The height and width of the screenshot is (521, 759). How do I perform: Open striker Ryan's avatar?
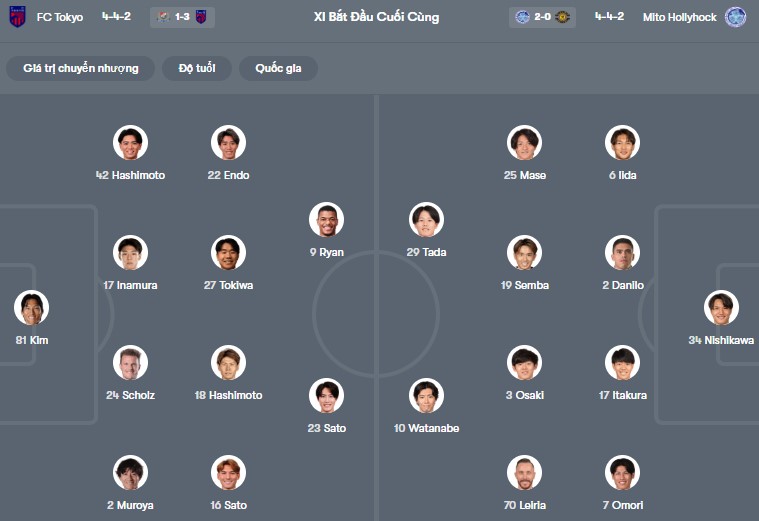[326, 220]
